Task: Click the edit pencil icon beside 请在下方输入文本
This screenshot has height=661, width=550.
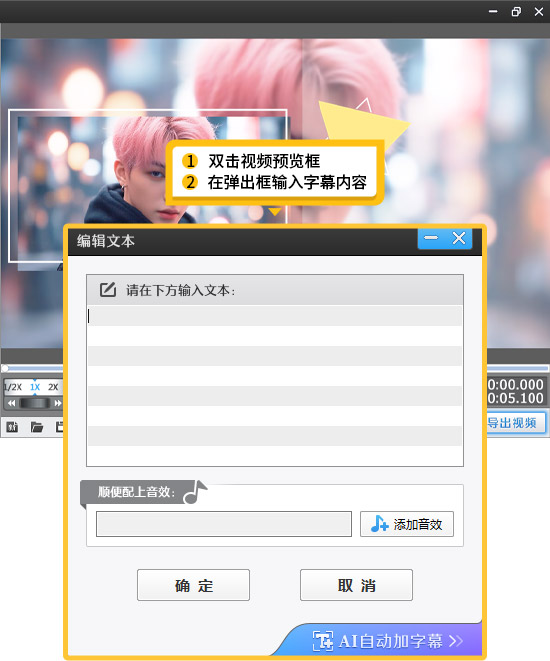Action: click(108, 290)
